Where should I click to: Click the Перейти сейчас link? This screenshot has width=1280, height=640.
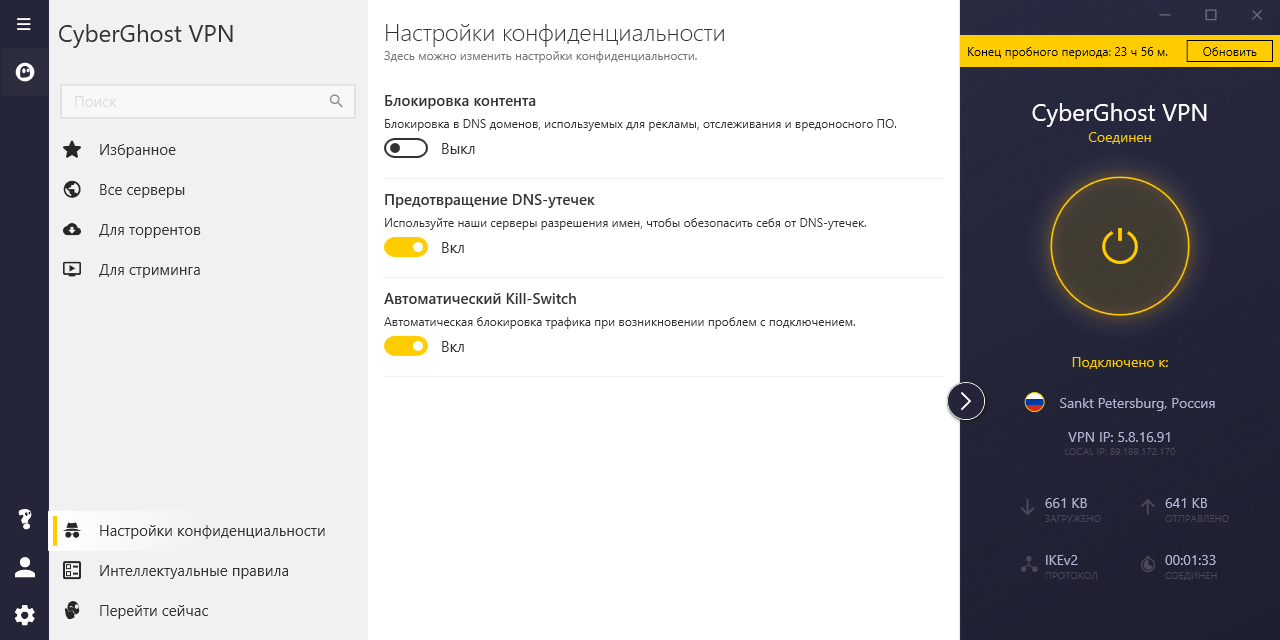click(x=154, y=611)
